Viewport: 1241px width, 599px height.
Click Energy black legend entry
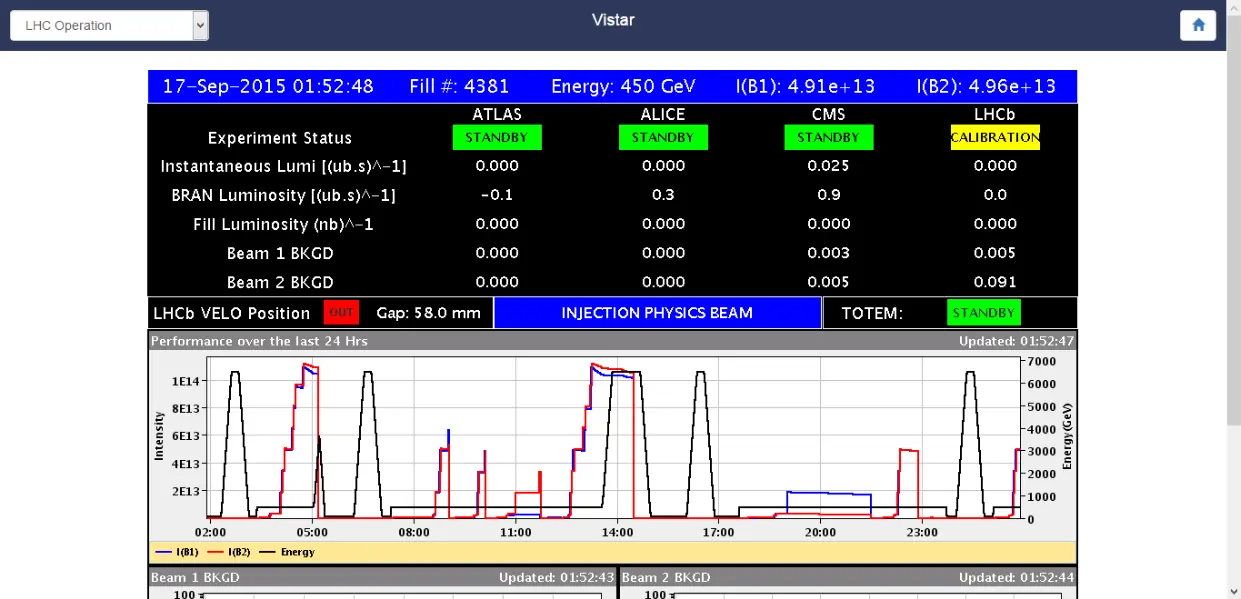(287, 552)
